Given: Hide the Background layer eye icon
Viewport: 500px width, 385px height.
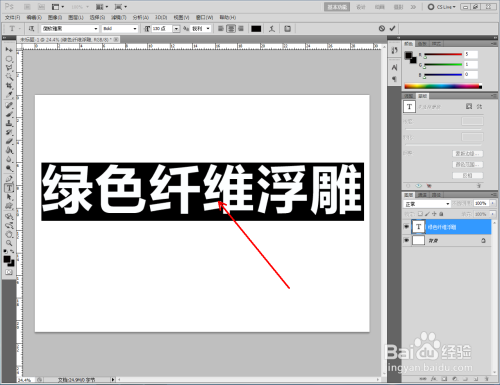Looking at the screenshot, I should (406, 240).
